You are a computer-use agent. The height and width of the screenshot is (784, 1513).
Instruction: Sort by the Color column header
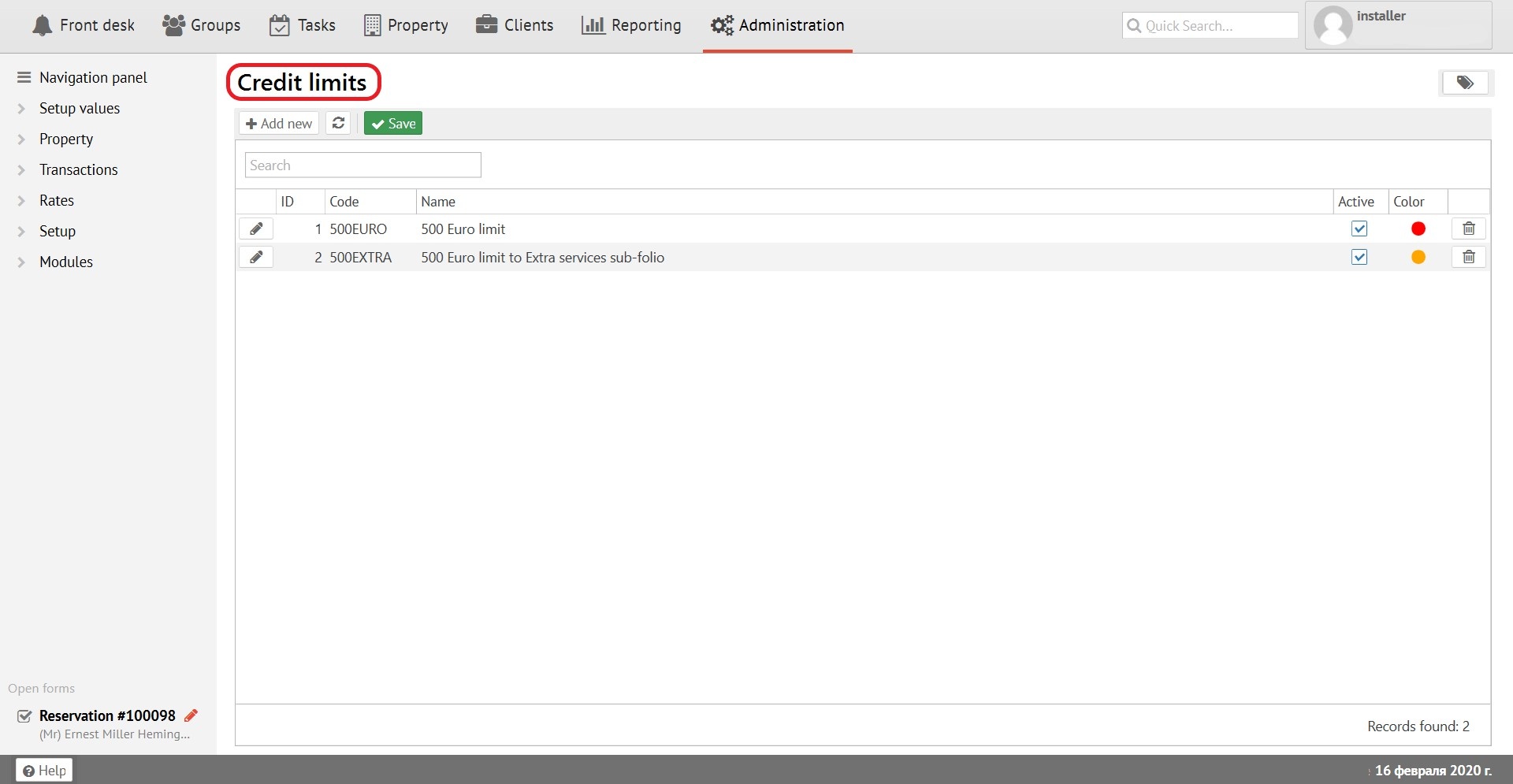coord(1418,202)
